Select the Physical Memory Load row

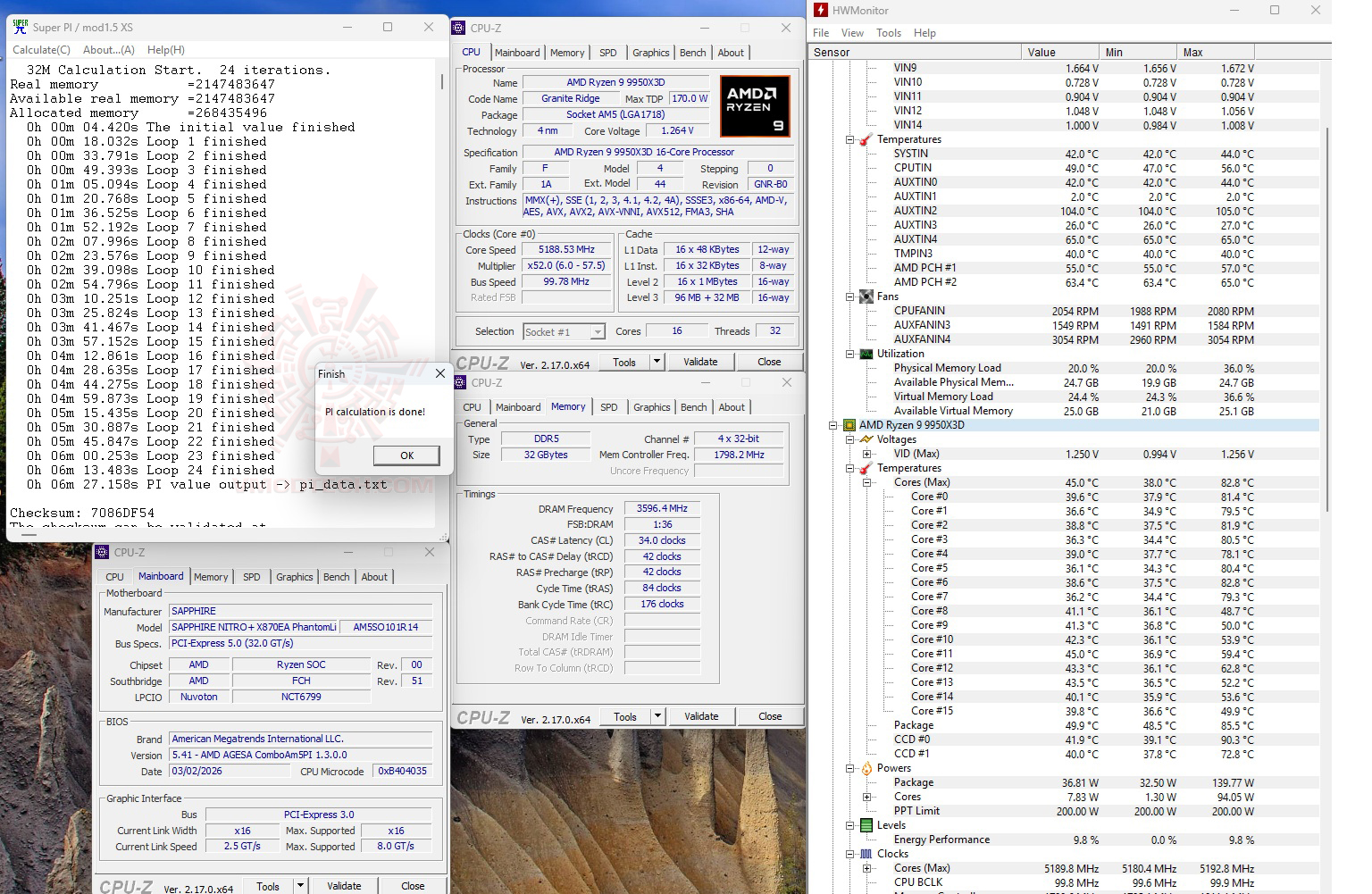click(1065, 368)
